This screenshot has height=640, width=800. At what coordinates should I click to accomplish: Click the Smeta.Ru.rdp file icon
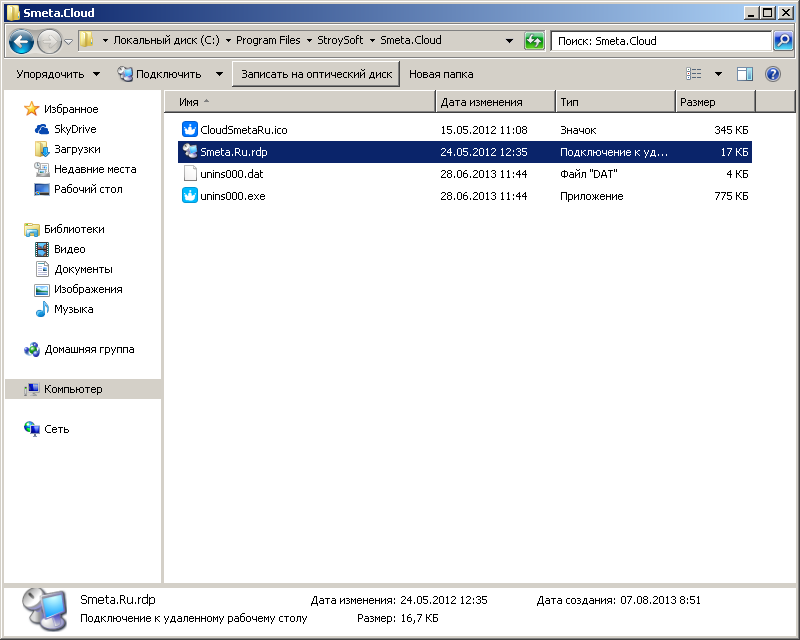pos(190,151)
